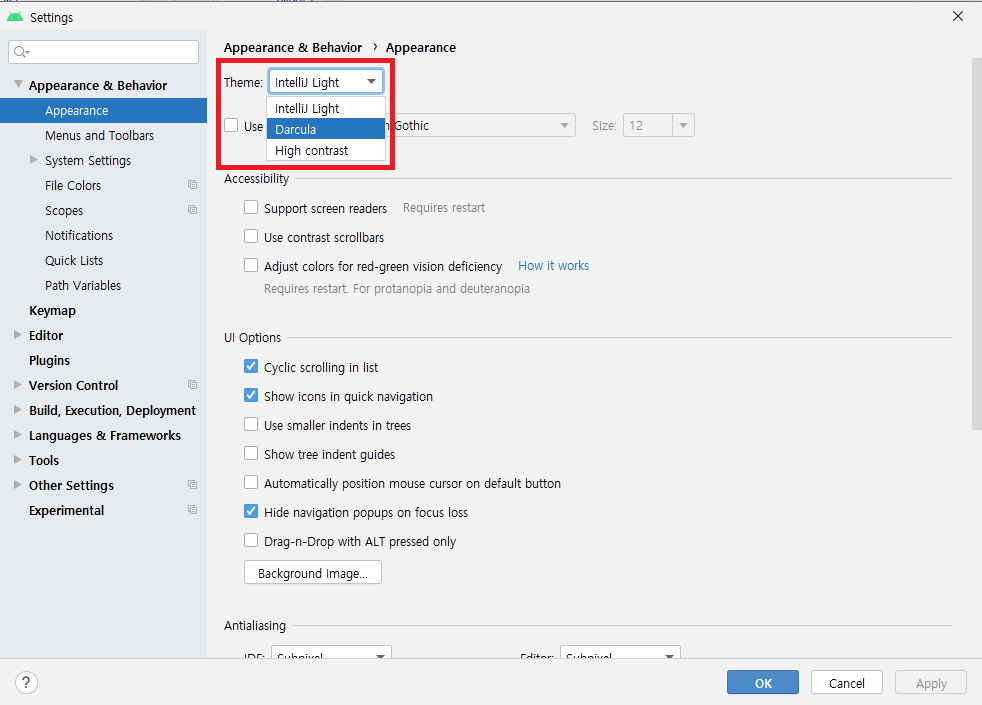Click the search magnifier icon in settings

point(21,52)
